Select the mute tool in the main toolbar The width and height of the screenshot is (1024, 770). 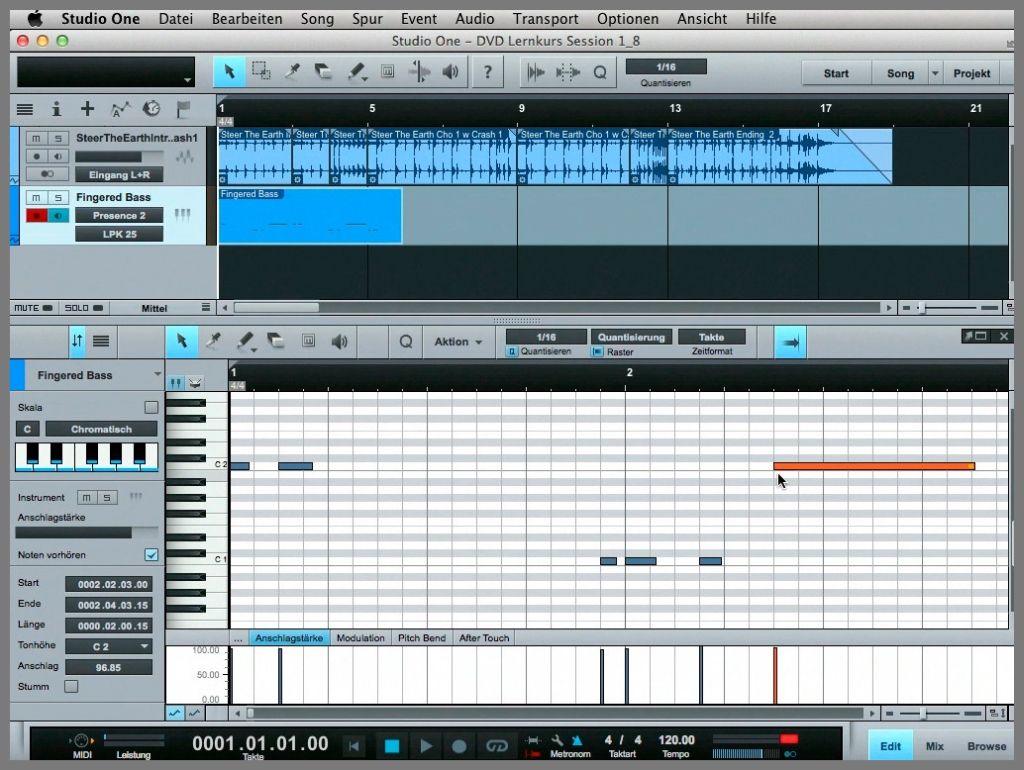point(387,71)
